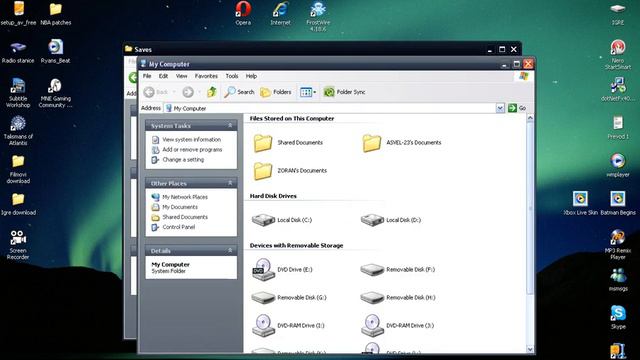
Task: Go to My Documents link
Action: 180,207
